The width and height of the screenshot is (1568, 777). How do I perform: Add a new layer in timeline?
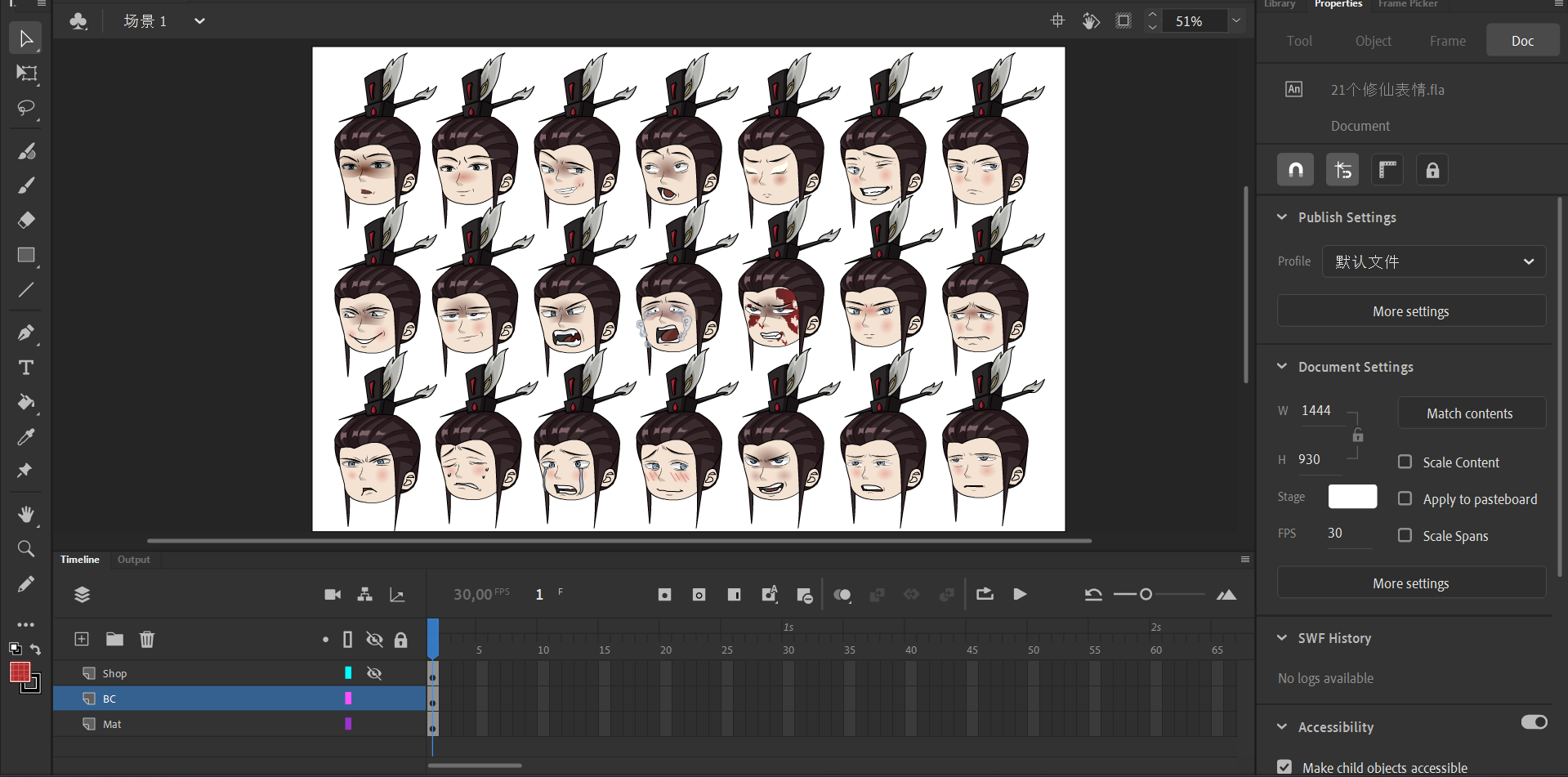(82, 639)
